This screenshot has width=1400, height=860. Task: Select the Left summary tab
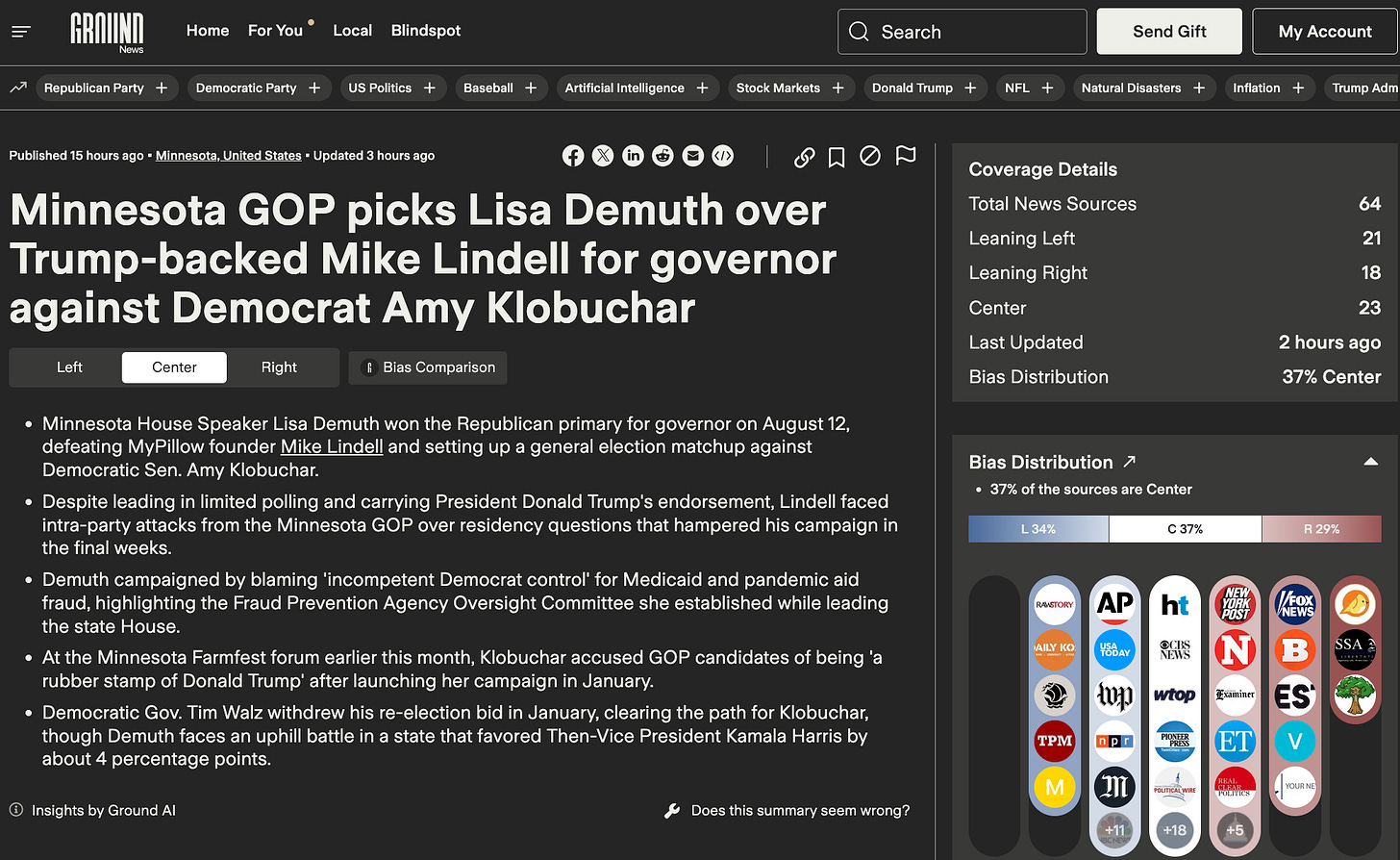point(69,367)
